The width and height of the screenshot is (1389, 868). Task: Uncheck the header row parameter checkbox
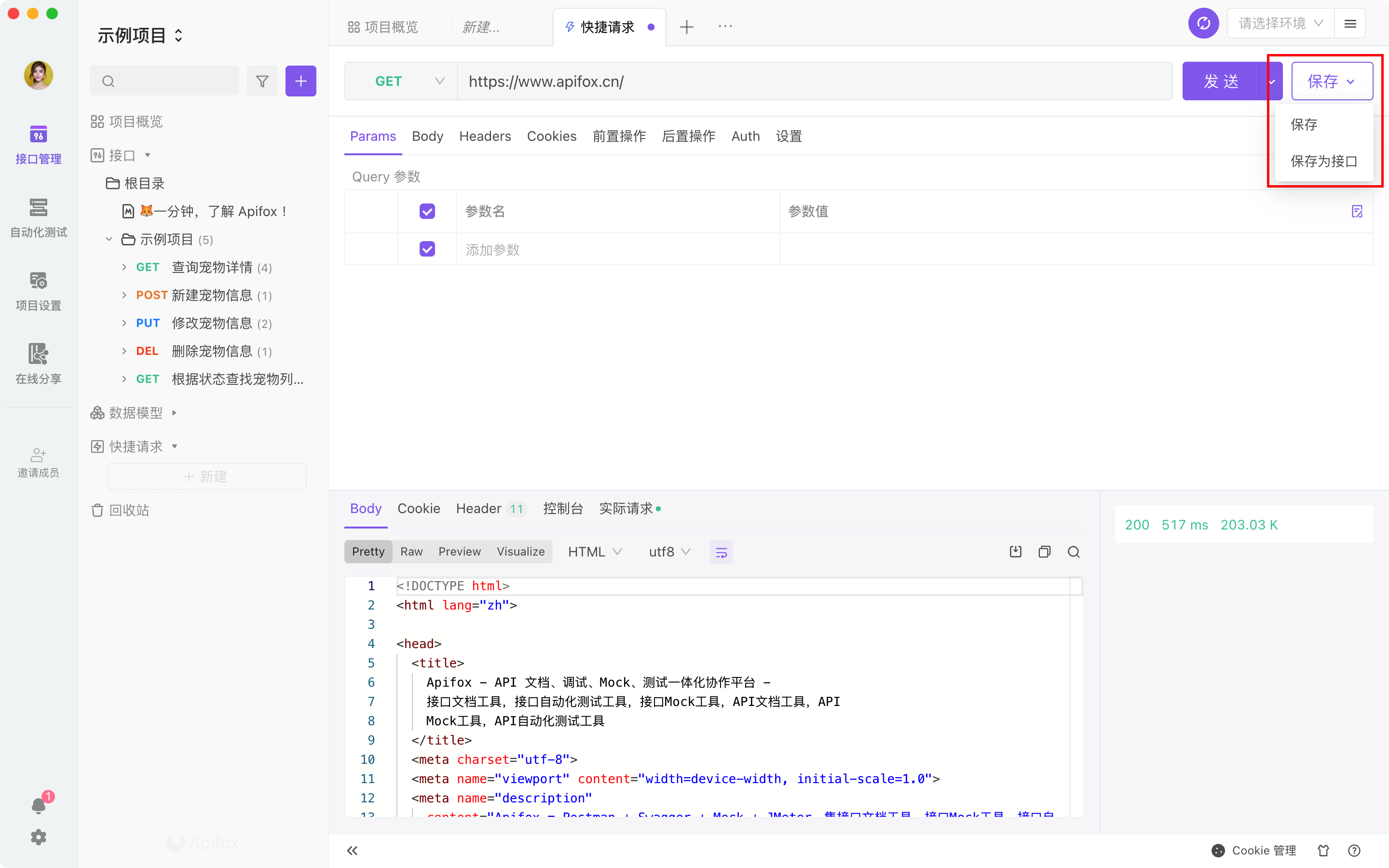427,211
